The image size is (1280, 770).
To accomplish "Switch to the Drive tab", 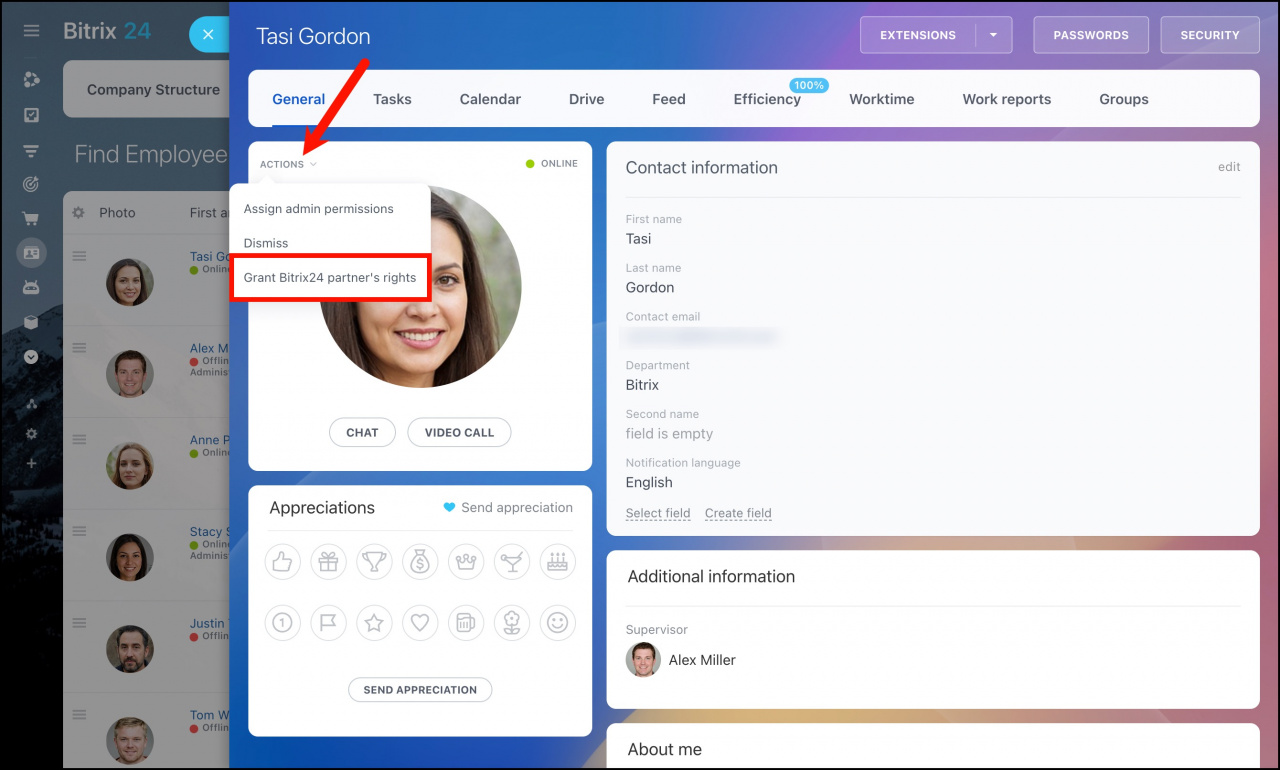I will click(x=587, y=99).
